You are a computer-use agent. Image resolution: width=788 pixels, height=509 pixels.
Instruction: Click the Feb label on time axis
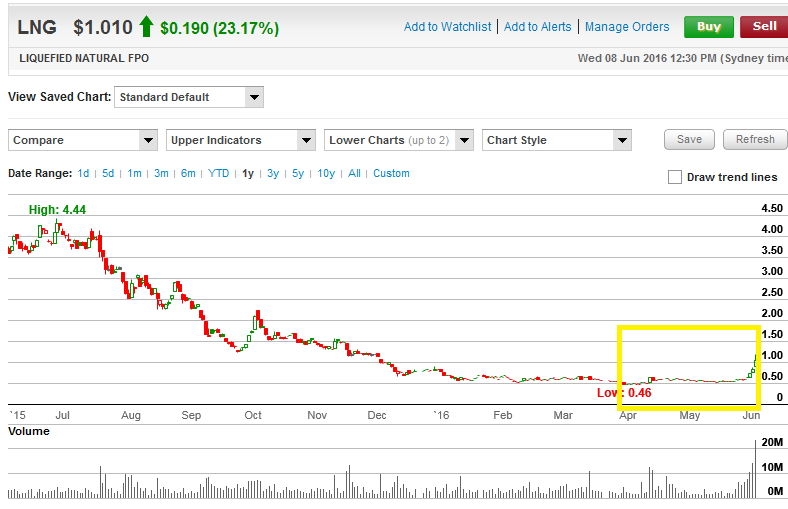click(x=503, y=415)
